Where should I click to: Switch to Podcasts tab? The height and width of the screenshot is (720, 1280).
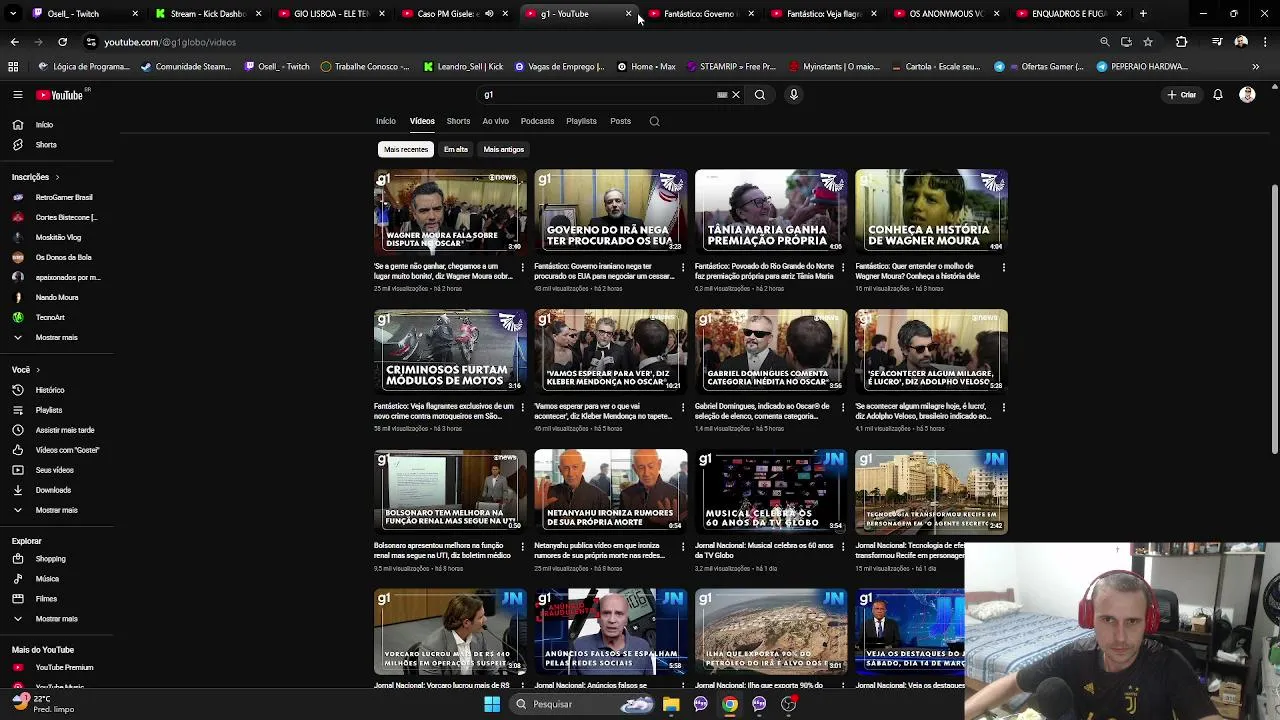tap(537, 121)
